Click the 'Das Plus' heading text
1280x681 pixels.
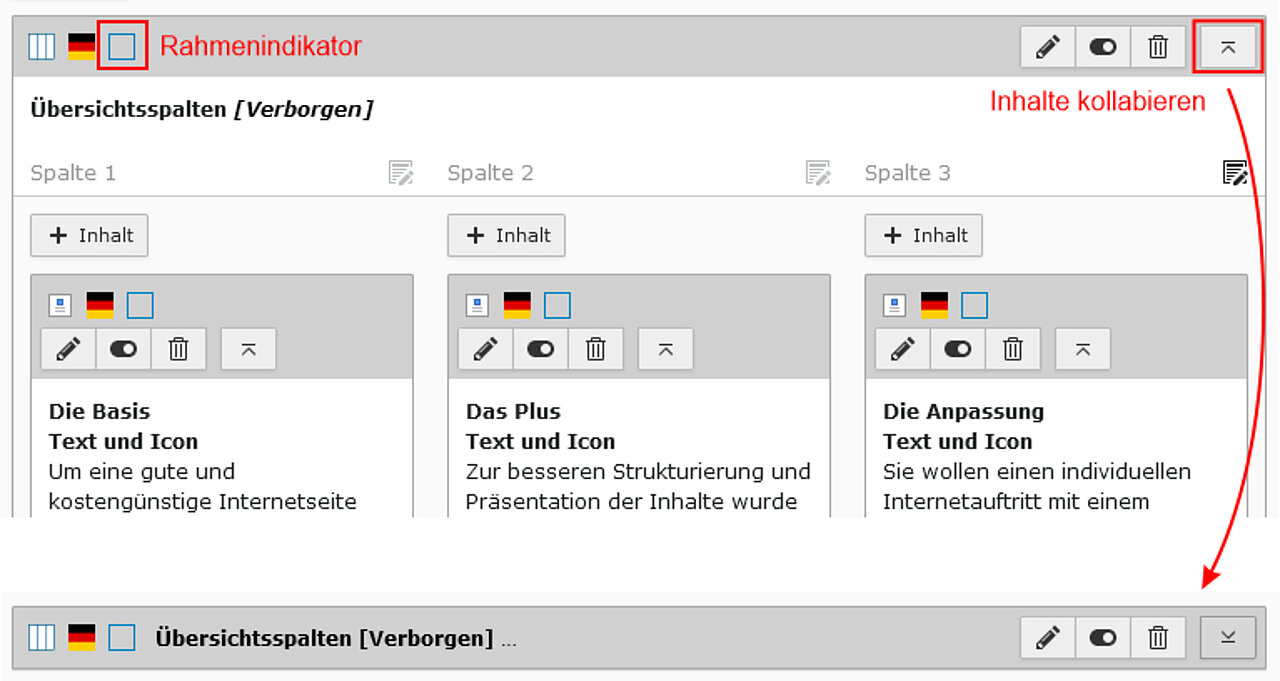[x=513, y=411]
